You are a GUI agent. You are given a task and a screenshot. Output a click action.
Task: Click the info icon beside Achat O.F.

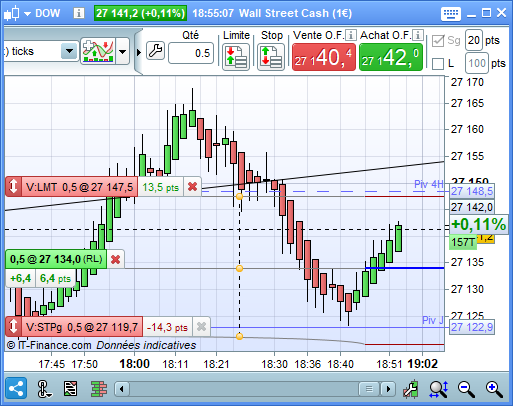[418, 35]
